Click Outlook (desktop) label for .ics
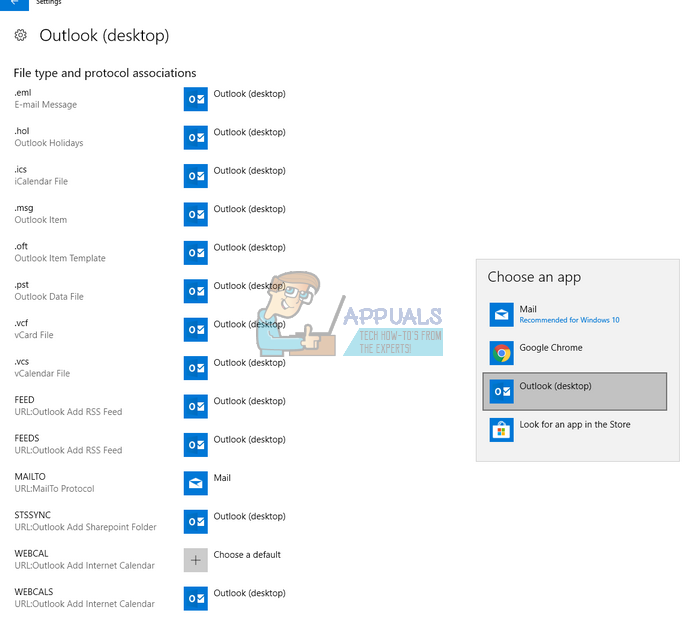Image resolution: width=698 pixels, height=627 pixels. (249, 171)
